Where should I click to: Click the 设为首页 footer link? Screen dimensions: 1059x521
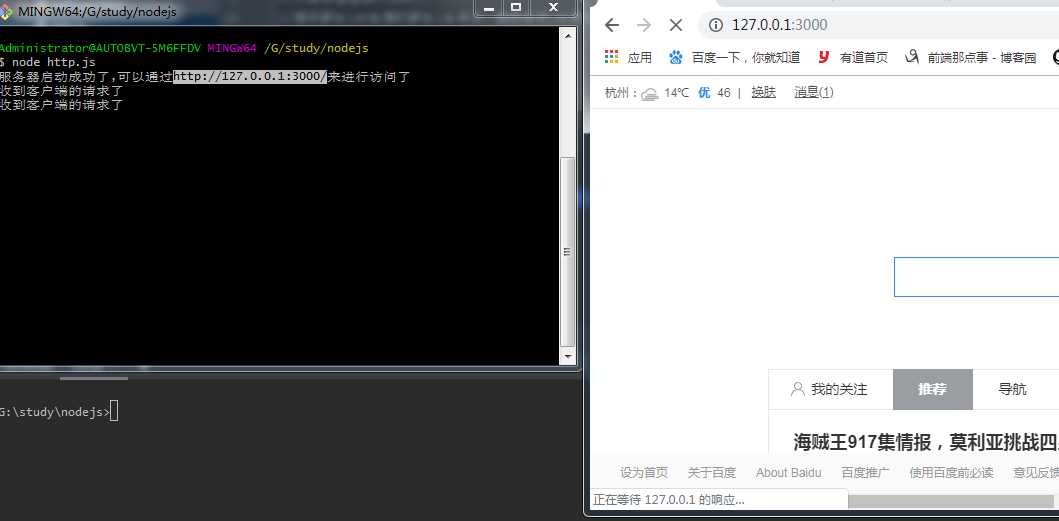click(x=644, y=472)
